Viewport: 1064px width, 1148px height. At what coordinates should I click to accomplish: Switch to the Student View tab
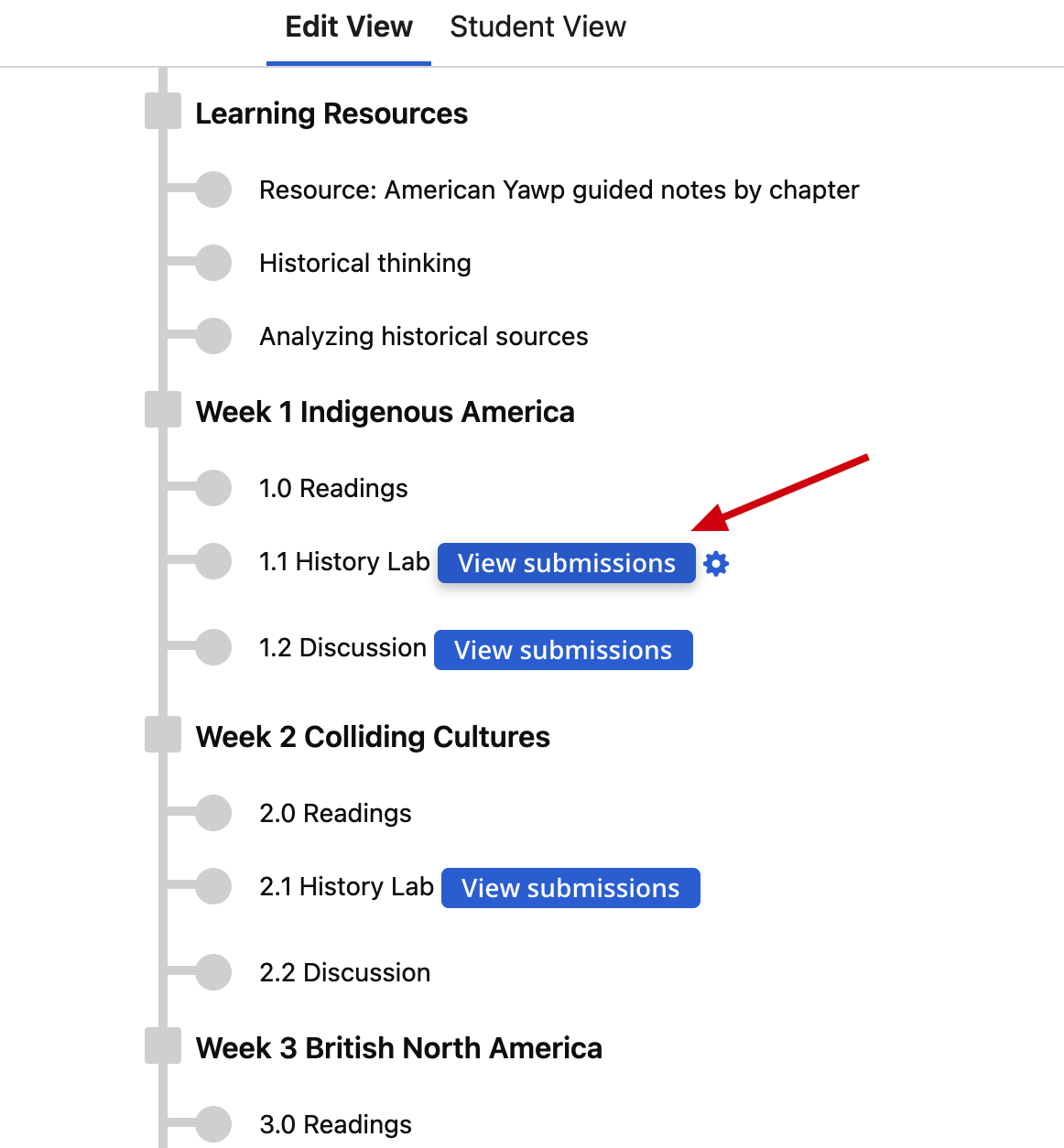[x=537, y=27]
